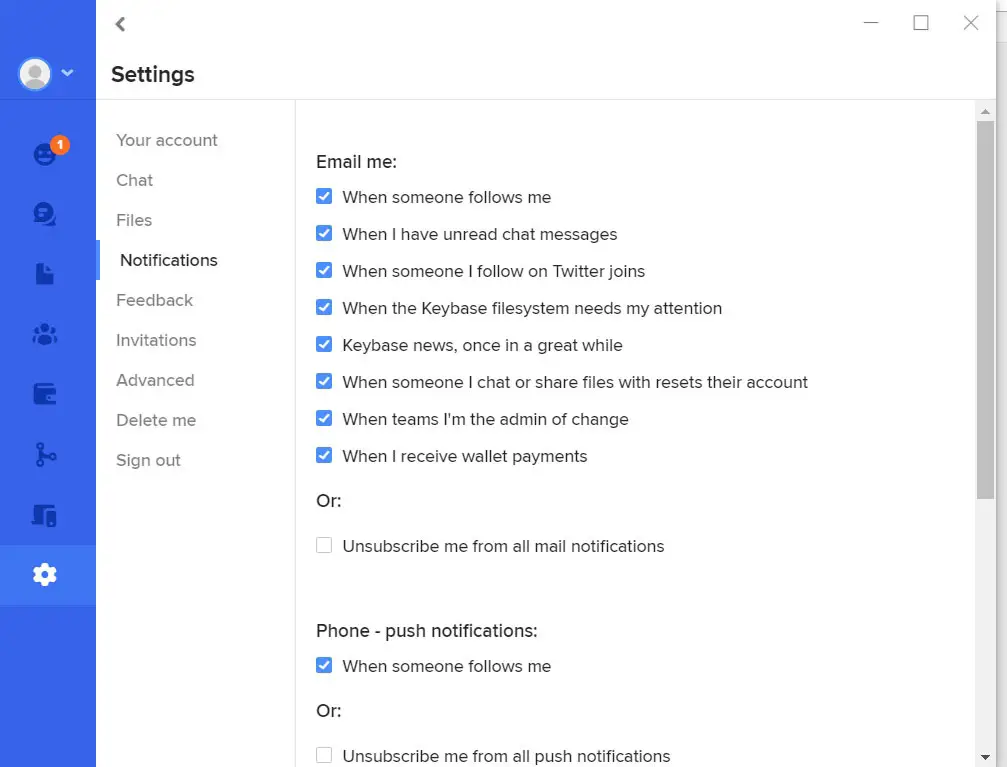Uncheck email for wallet payments
1007x767 pixels.
tap(324, 456)
